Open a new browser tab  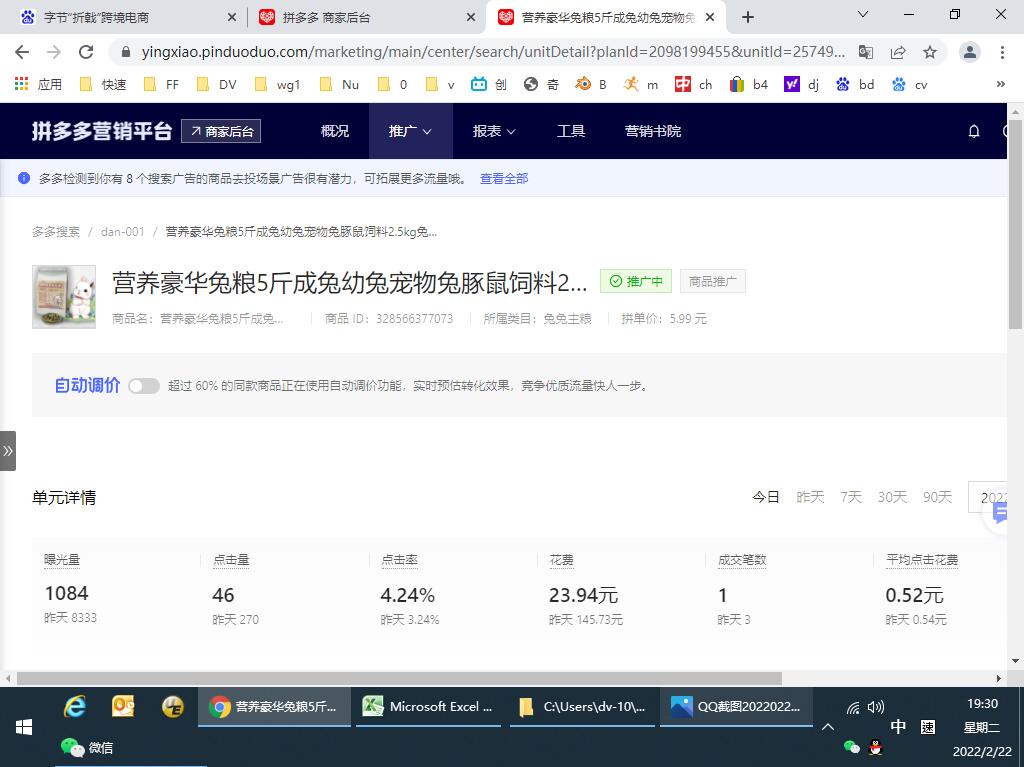[x=748, y=18]
